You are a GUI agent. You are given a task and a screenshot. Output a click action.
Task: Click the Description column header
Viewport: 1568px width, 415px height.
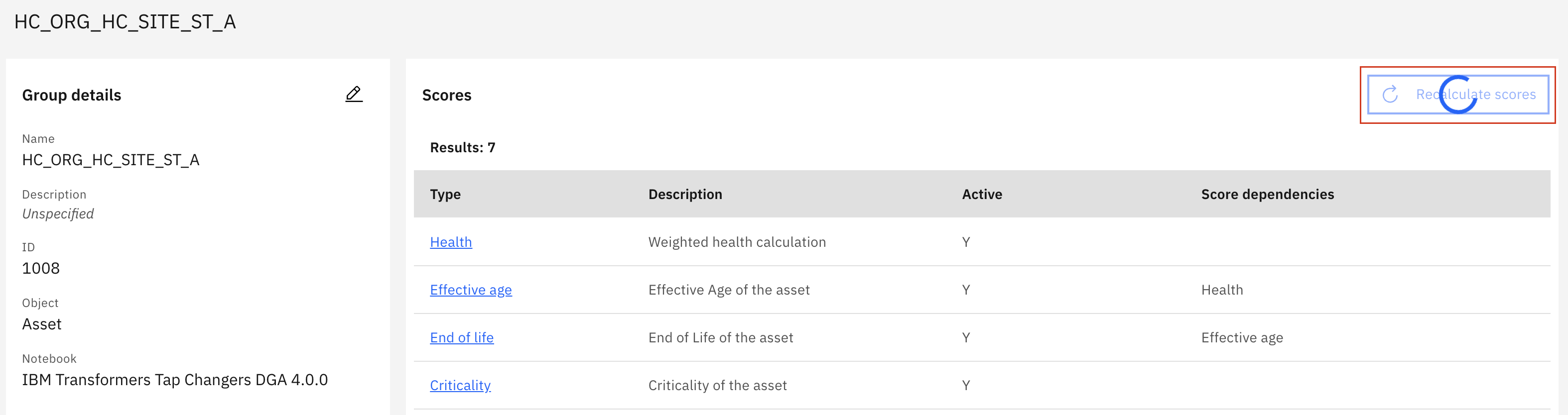point(685,194)
